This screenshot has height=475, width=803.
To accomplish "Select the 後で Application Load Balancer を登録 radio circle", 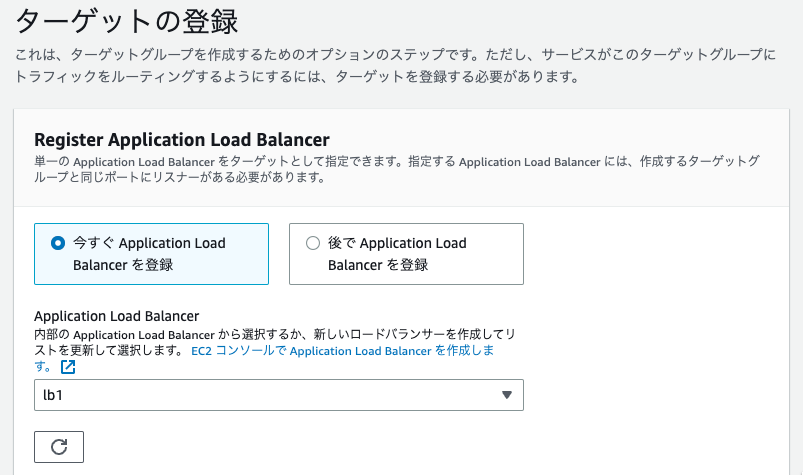I will click(x=313, y=243).
